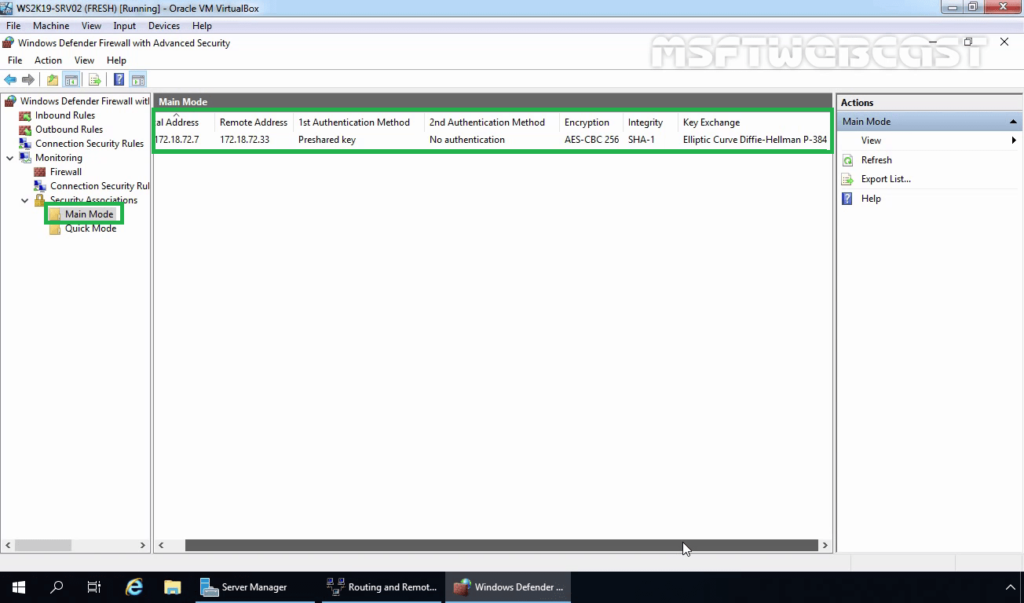
Task: Open the firewall console View menu
Action: 84,60
